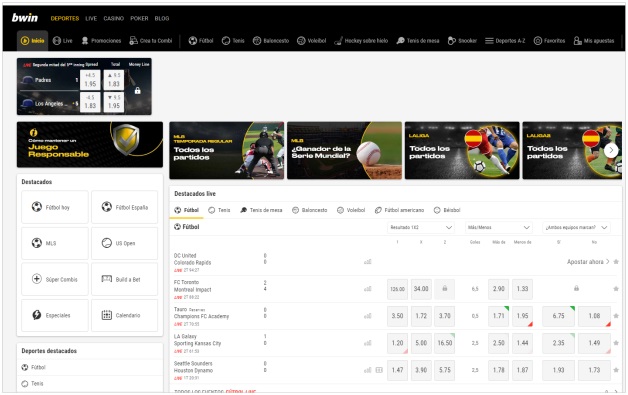Open US Open tile
The height and width of the screenshot is (395, 628).
pos(125,243)
